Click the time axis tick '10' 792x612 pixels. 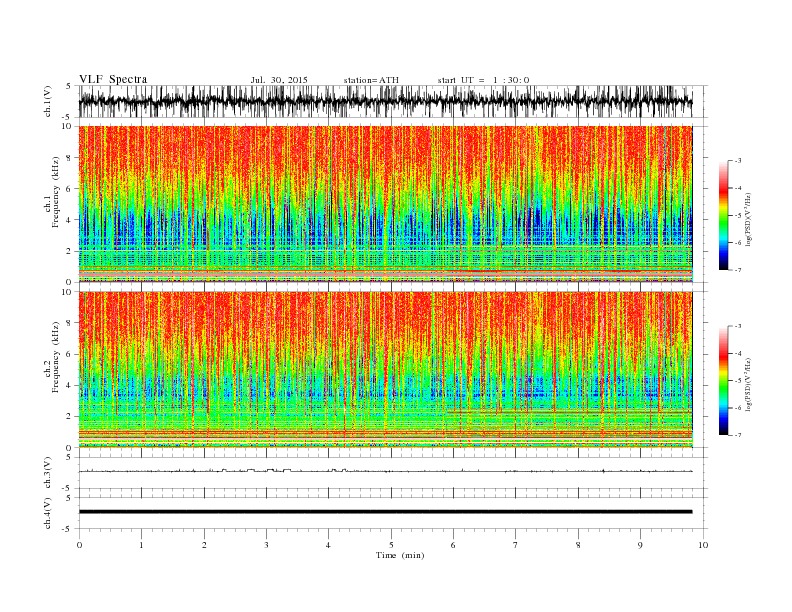coord(703,545)
